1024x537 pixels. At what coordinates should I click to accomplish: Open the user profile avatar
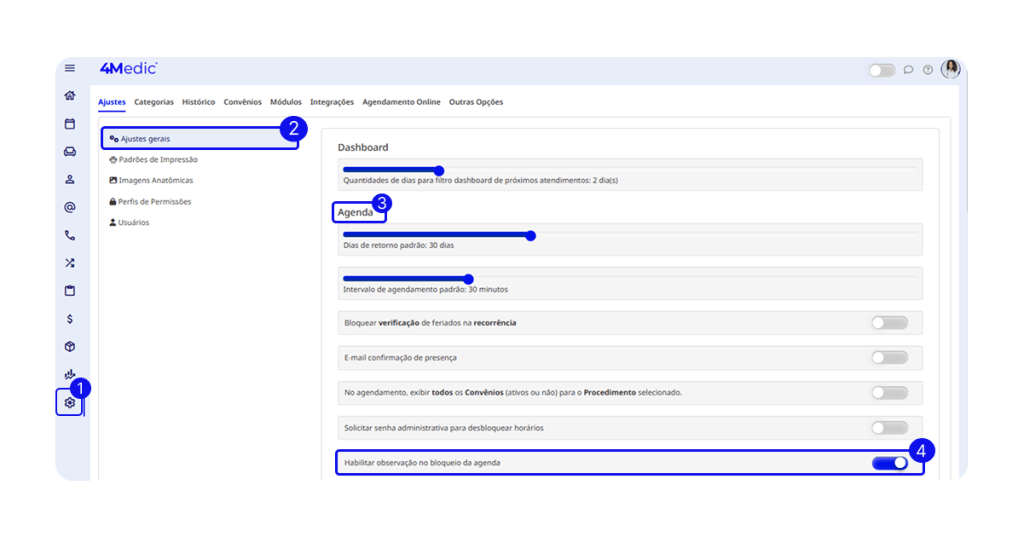[x=950, y=69]
